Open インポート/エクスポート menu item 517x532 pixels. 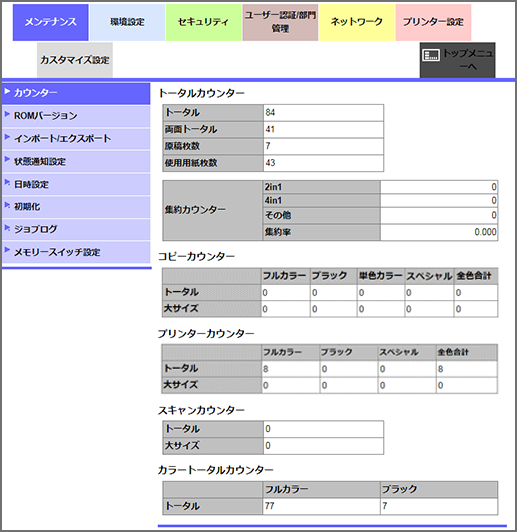[76, 138]
